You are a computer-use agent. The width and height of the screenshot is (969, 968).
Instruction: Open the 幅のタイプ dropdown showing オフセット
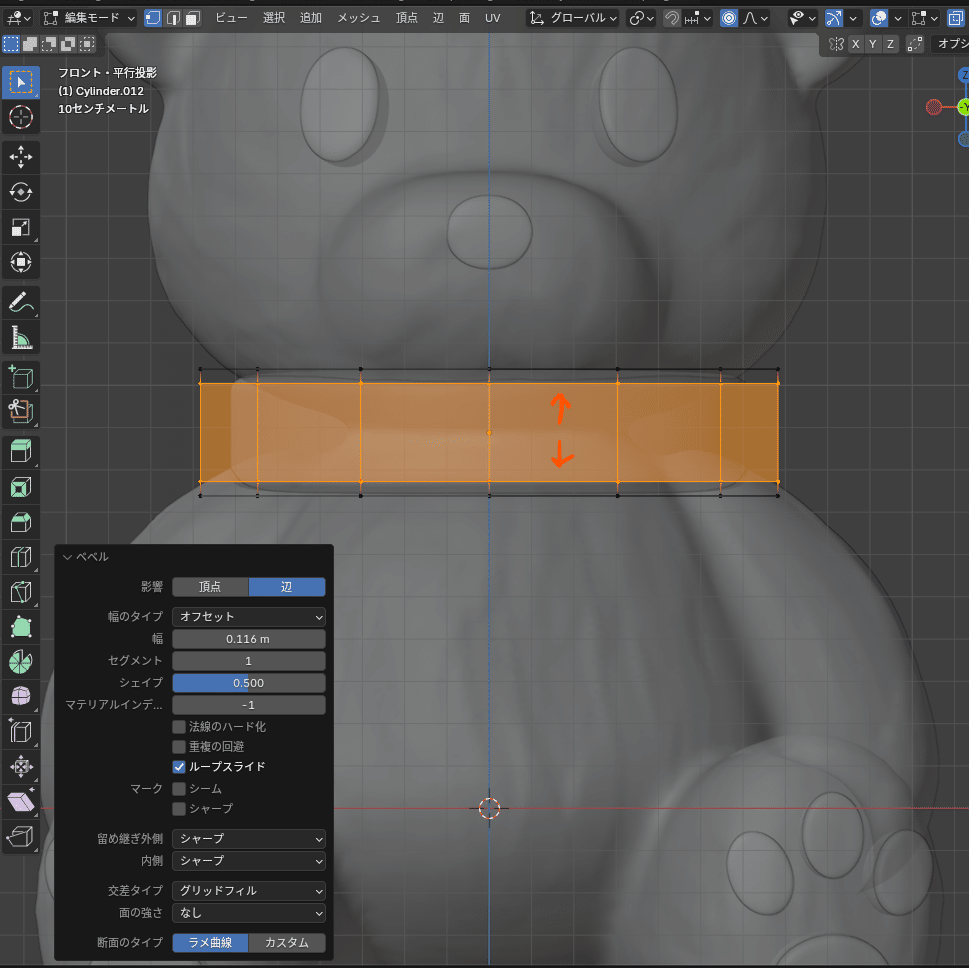coord(248,616)
